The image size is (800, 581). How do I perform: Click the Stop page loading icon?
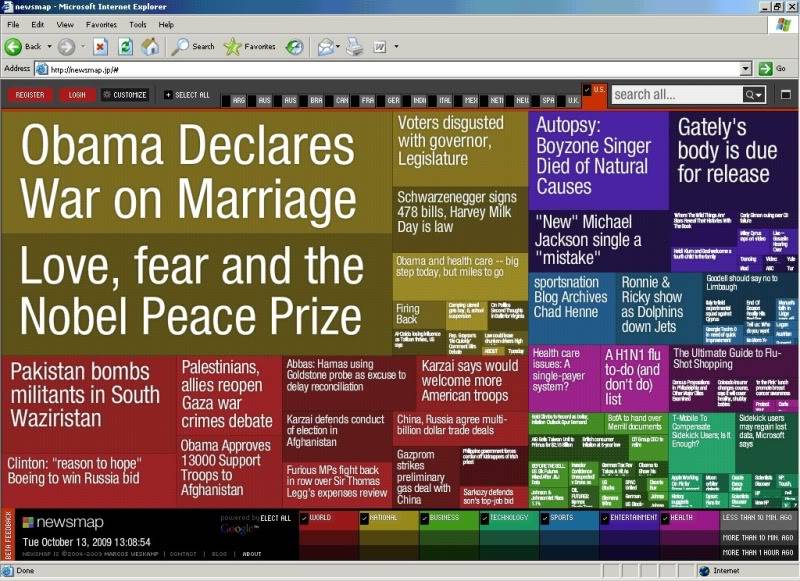[x=101, y=47]
